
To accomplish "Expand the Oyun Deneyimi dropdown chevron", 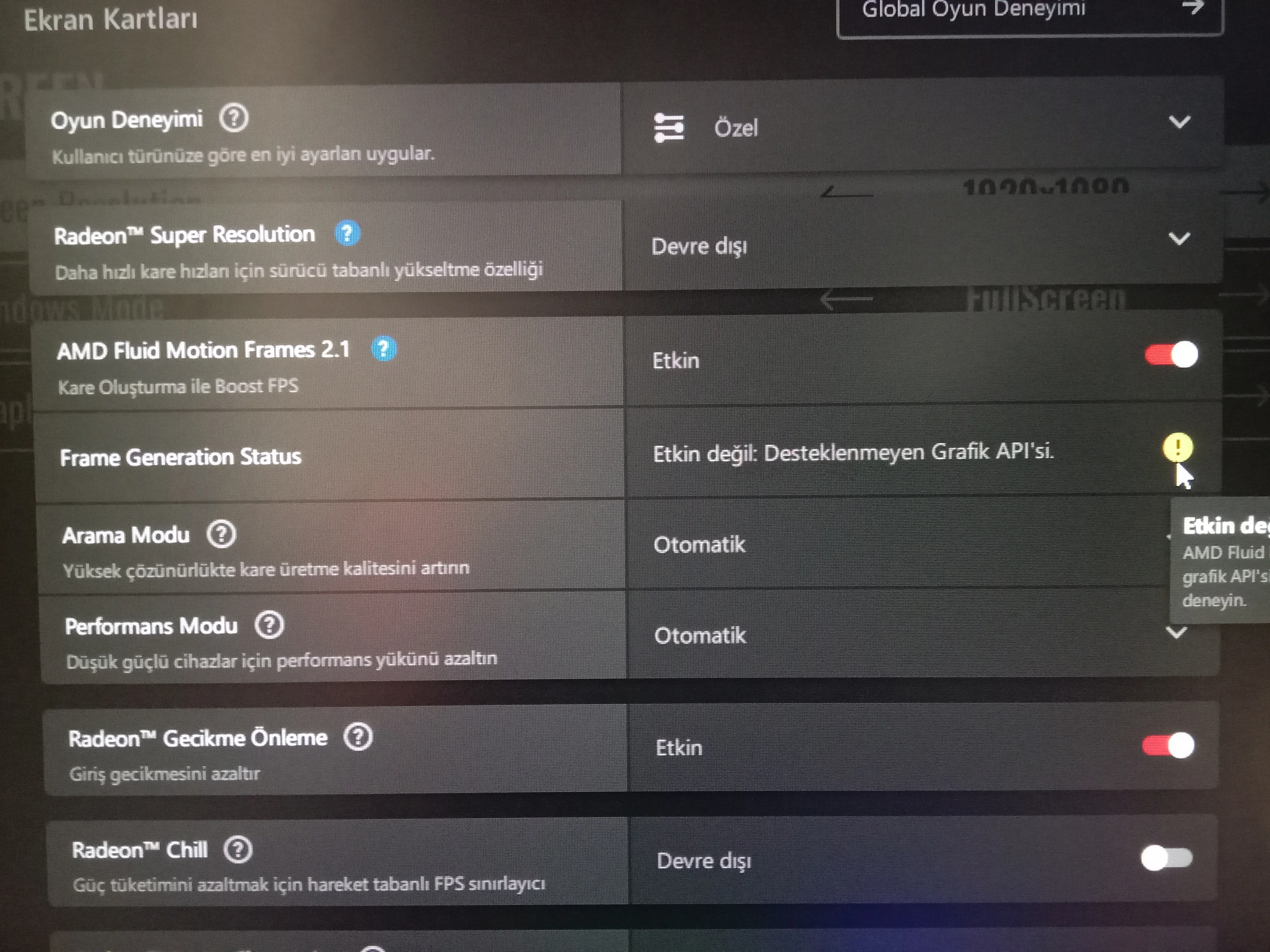I will click(1179, 122).
